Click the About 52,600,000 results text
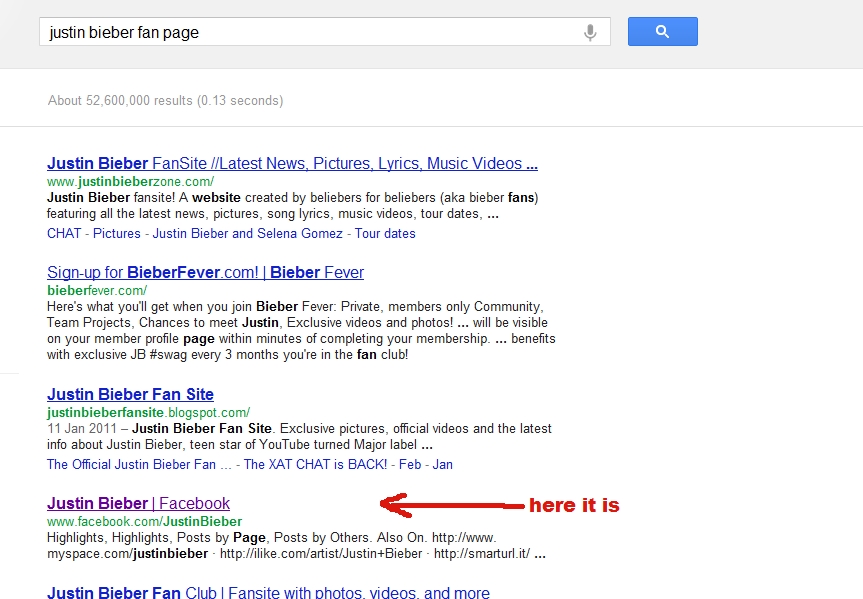Screen dimensions: 863x599 coord(166,100)
